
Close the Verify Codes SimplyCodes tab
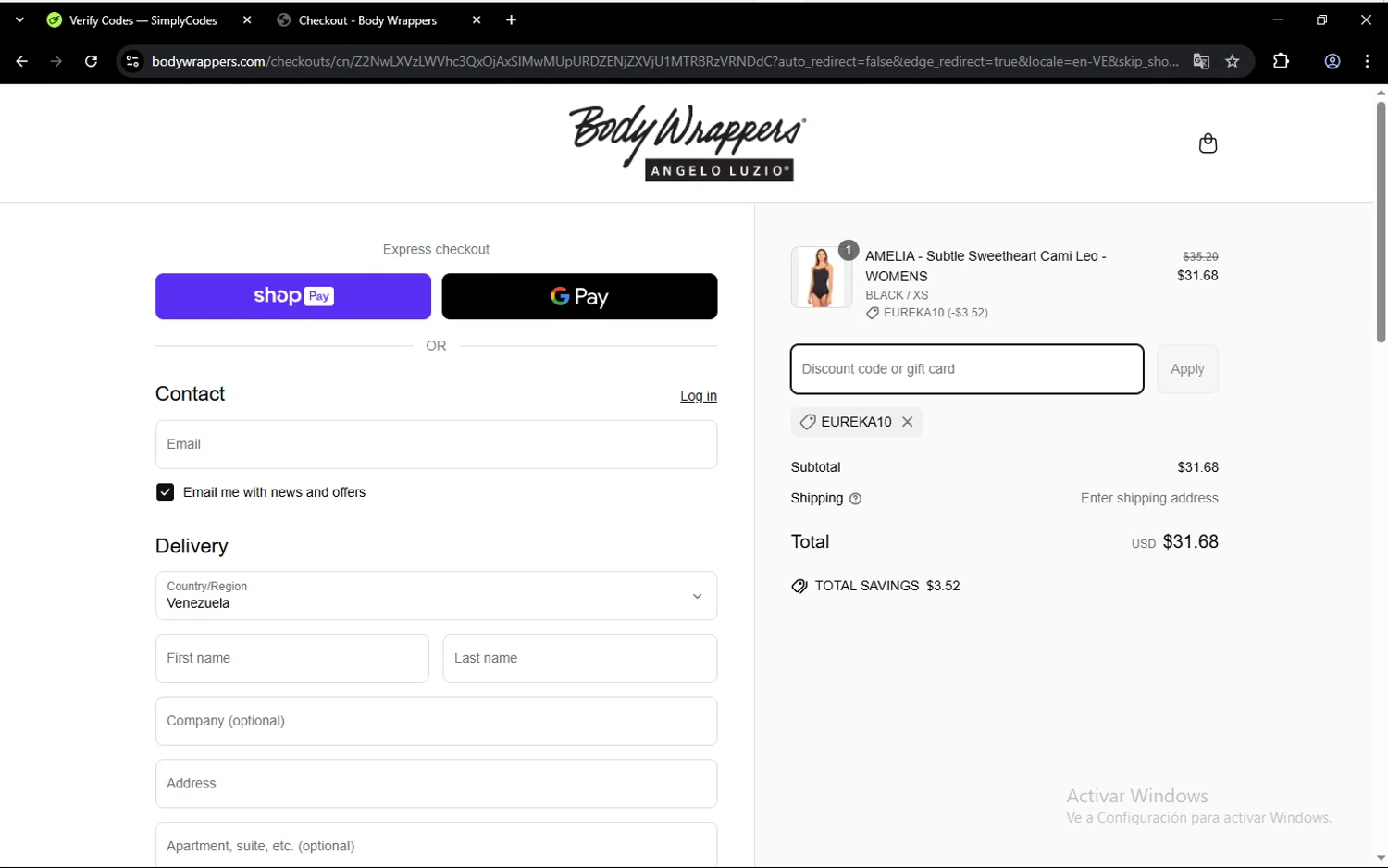tap(247, 19)
